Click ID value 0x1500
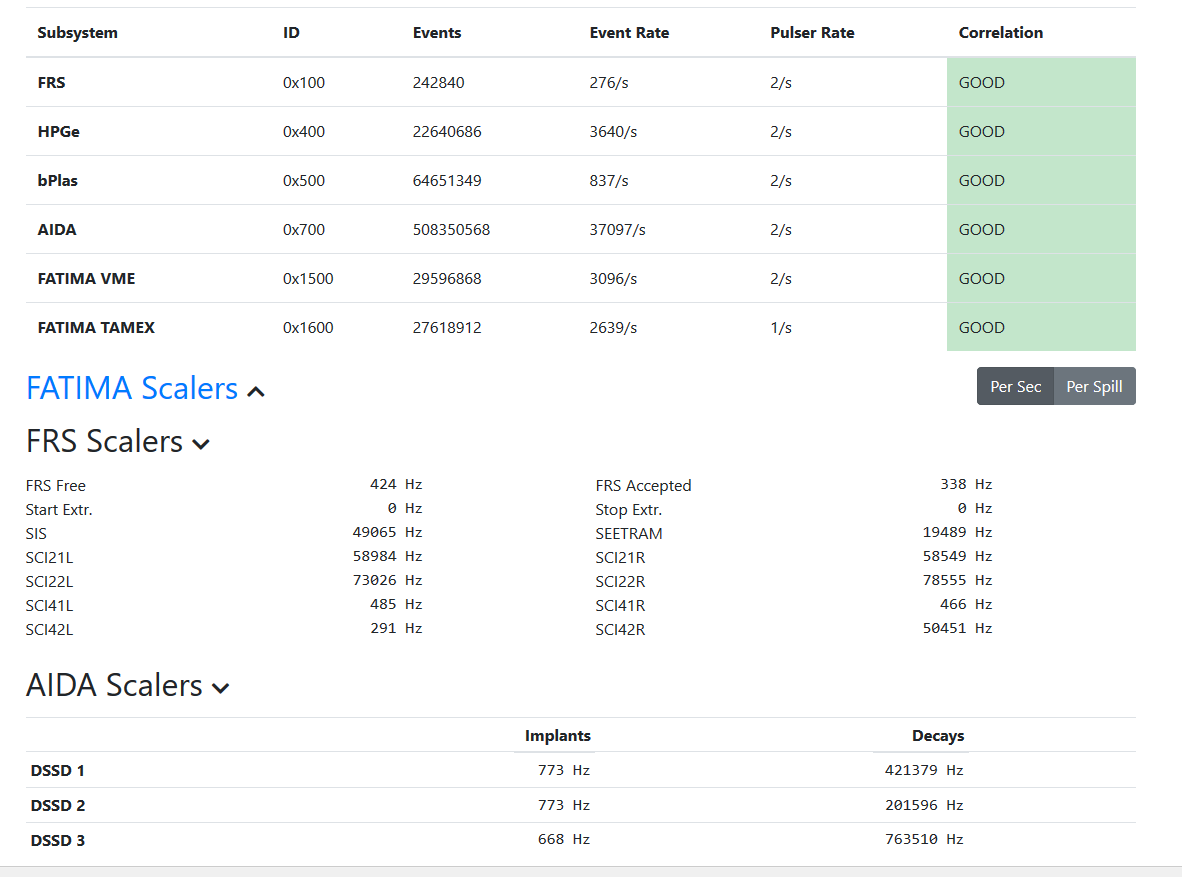This screenshot has width=1182, height=877. click(x=308, y=278)
